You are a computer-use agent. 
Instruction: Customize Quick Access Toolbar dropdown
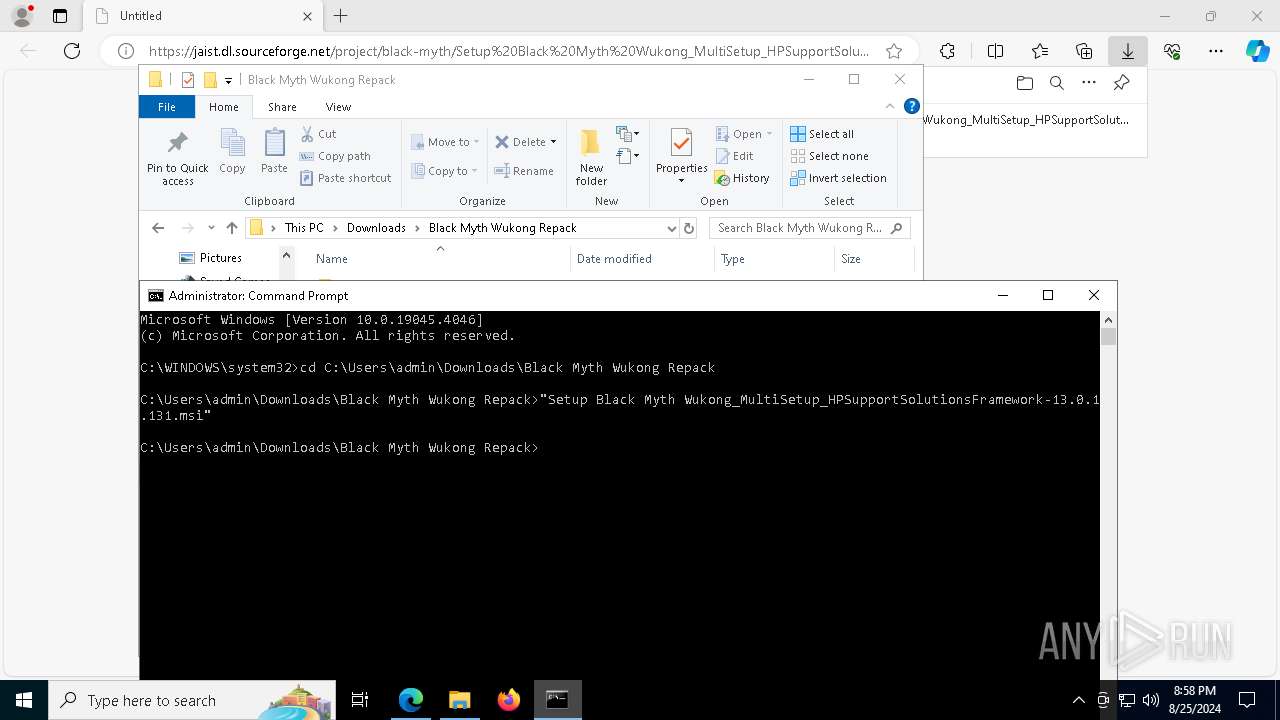click(x=228, y=80)
